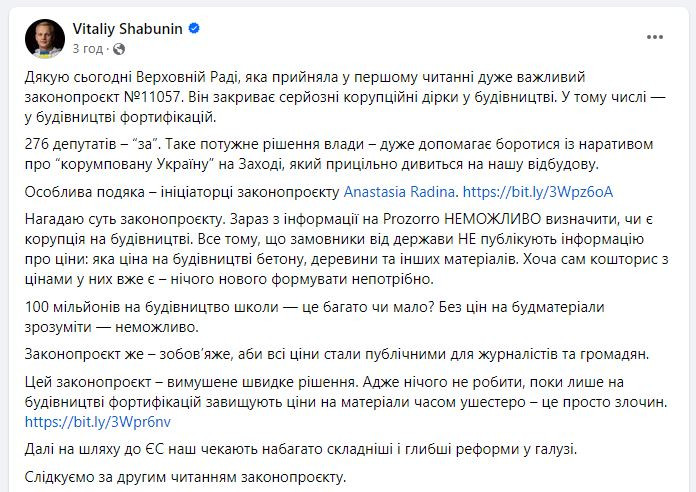Click the line starting 'Особлива подяка'

(x=319, y=192)
